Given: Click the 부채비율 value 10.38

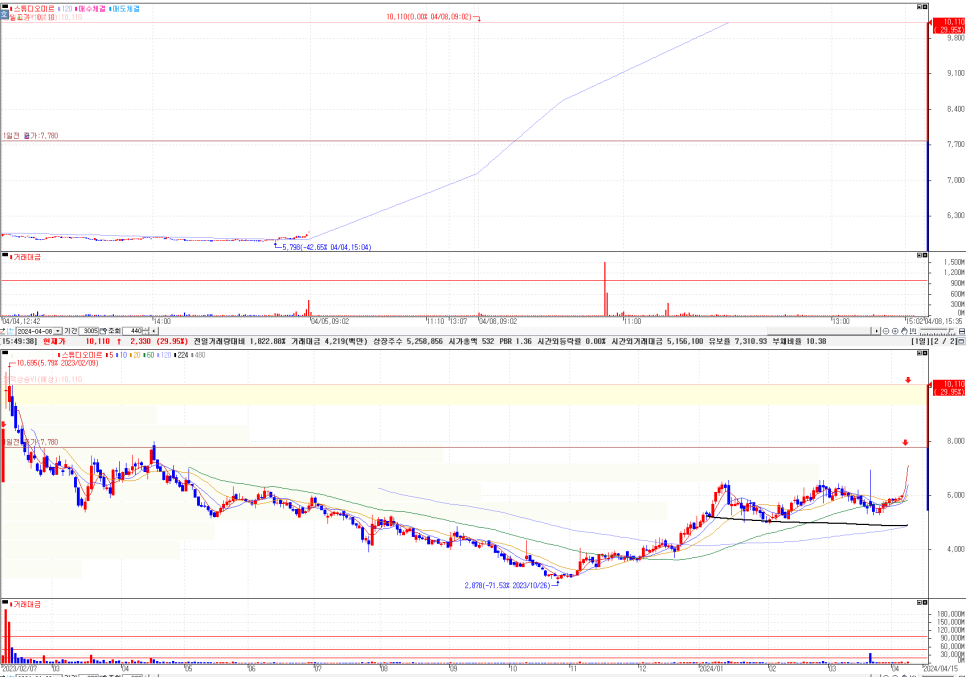Looking at the screenshot, I should coord(817,341).
